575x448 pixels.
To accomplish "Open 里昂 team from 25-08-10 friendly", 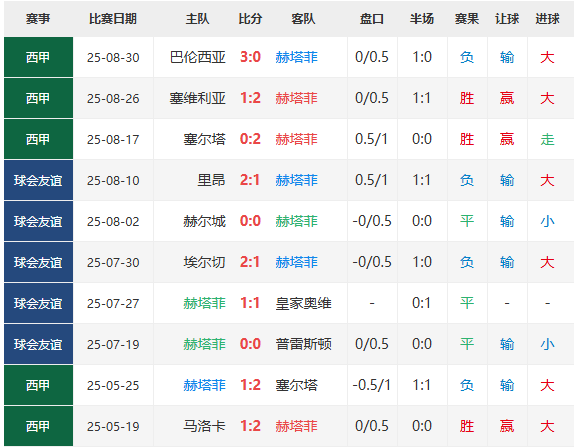I will pyautogui.click(x=211, y=180).
